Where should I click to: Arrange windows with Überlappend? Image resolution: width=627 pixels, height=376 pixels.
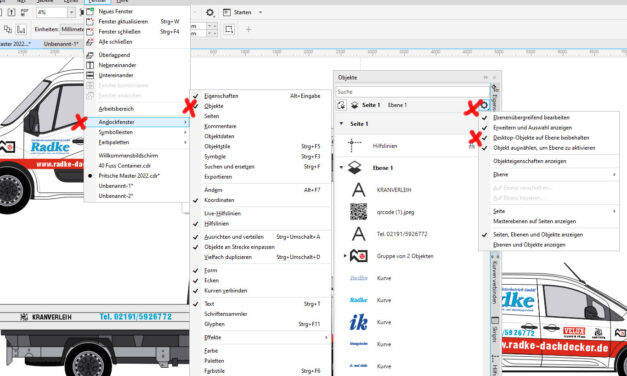[x=114, y=55]
